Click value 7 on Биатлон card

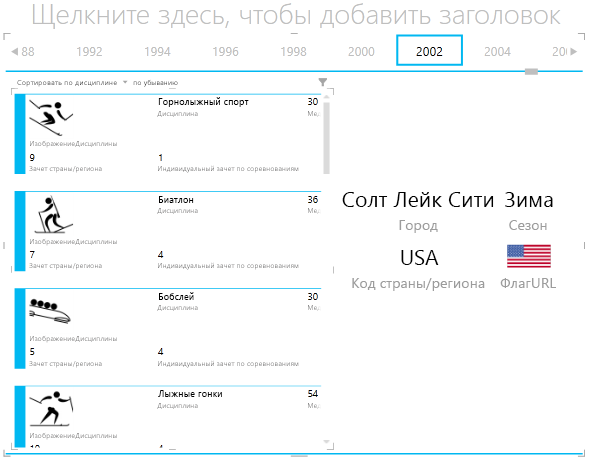pyautogui.click(x=32, y=255)
